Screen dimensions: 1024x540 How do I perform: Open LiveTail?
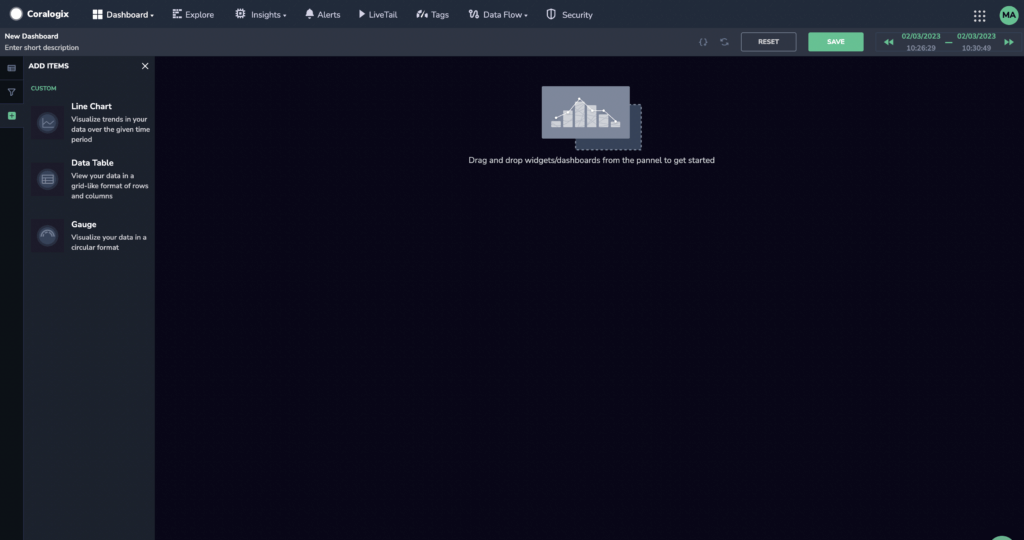coord(377,14)
